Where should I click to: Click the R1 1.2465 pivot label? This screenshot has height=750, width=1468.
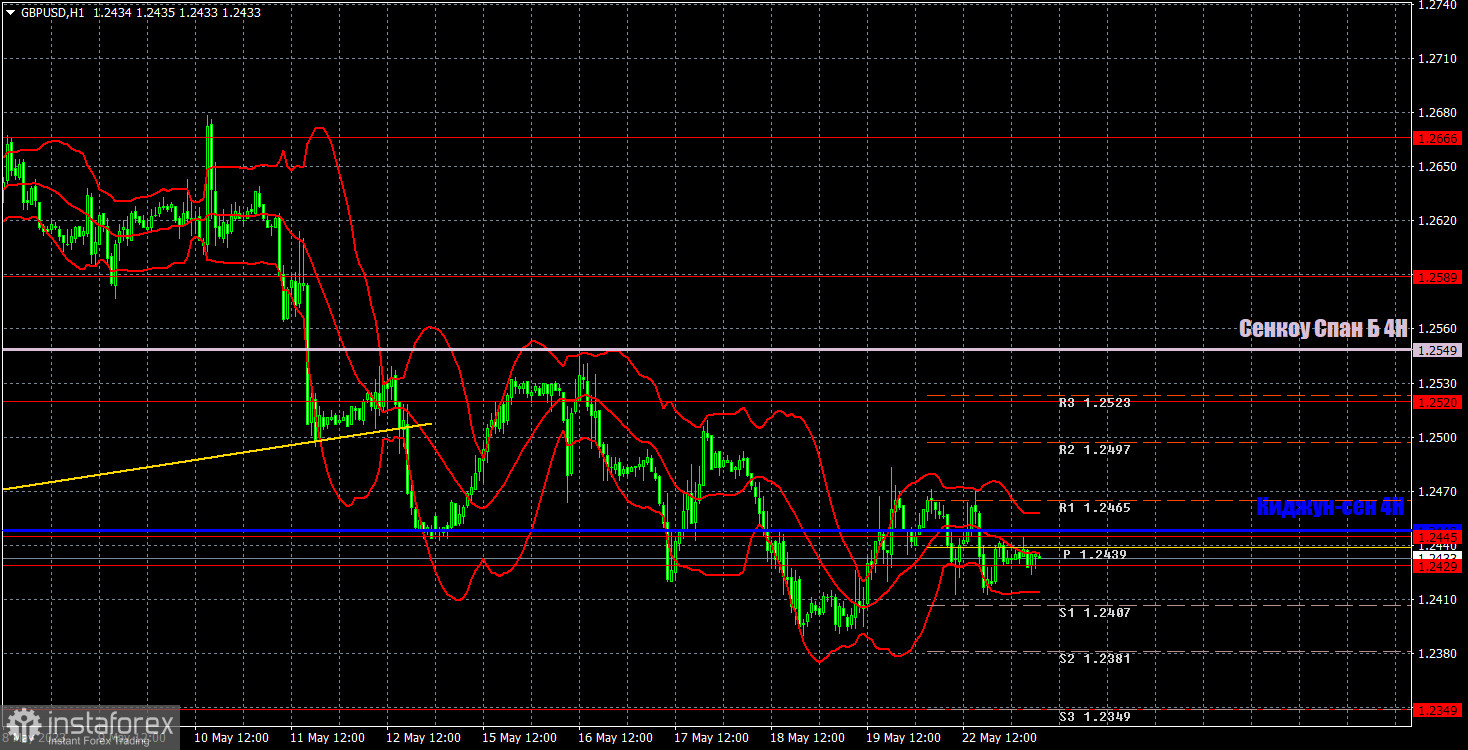pos(1094,507)
